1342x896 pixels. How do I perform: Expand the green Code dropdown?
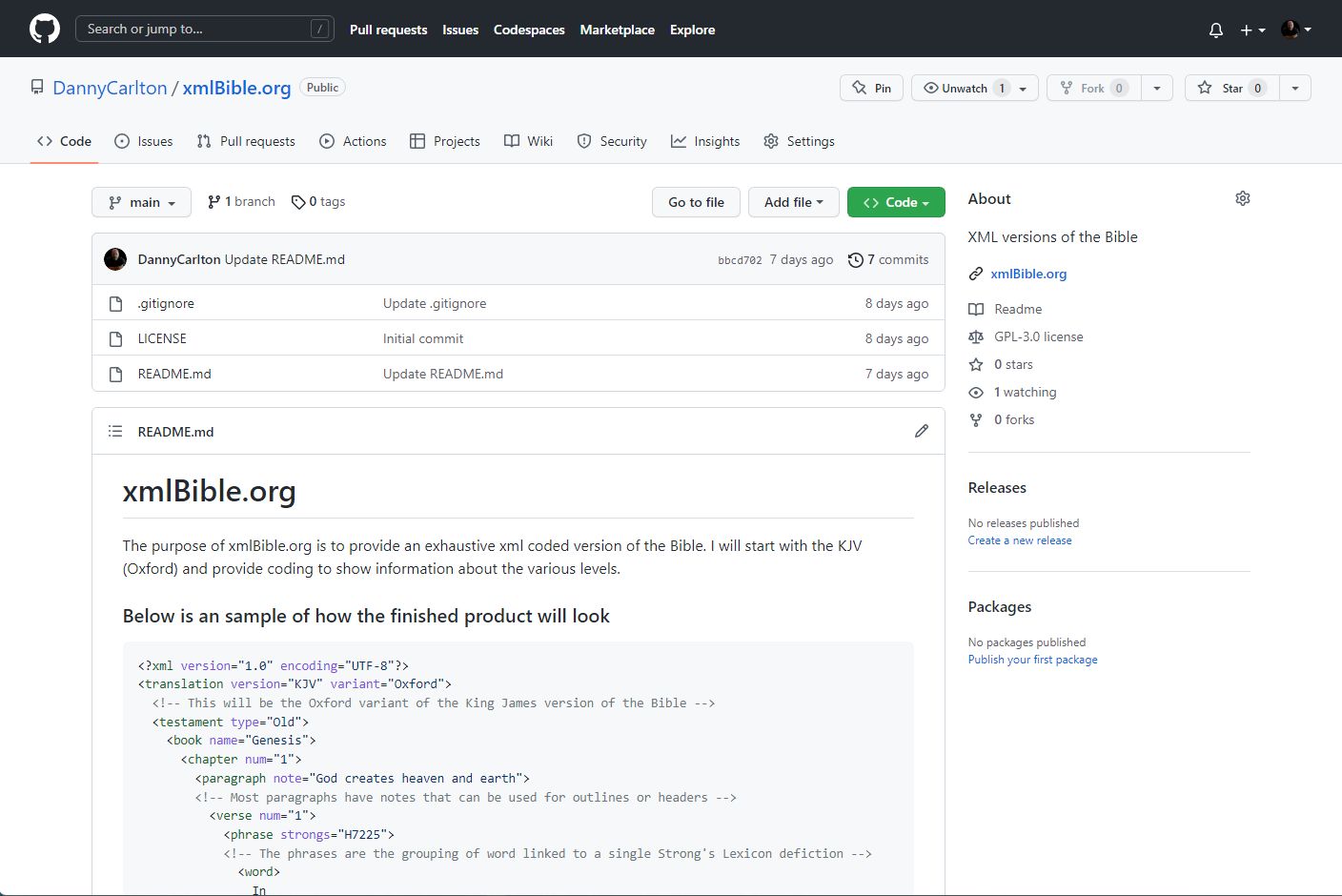(x=895, y=202)
